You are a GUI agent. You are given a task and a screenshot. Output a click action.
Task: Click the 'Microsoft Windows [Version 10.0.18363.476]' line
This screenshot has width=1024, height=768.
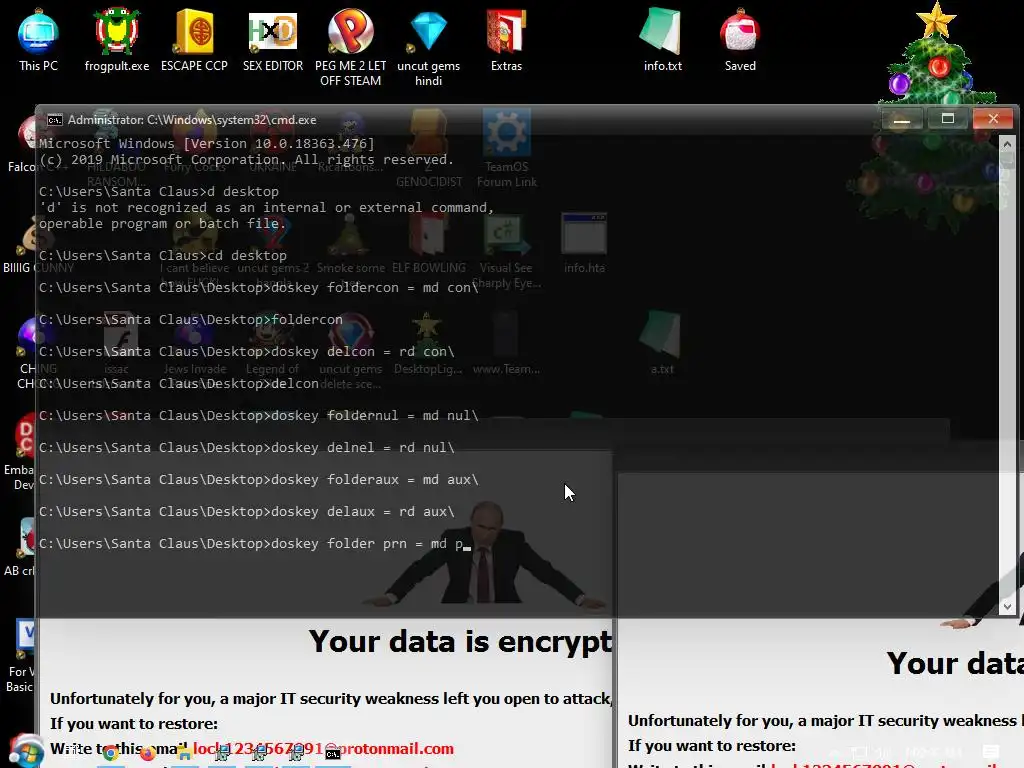point(206,144)
